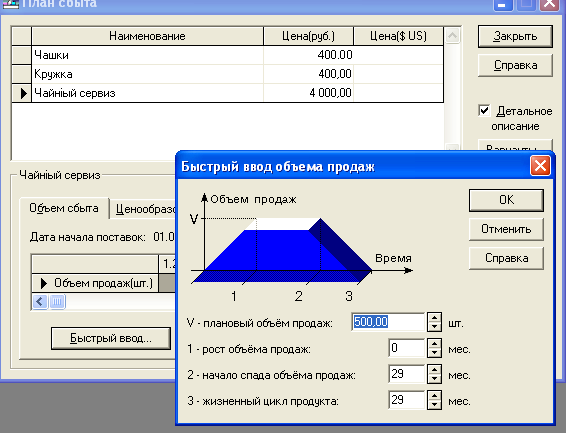Screen dimensions: 566x433
Task: Open Справка in the План сбыта window
Action: tap(515, 66)
